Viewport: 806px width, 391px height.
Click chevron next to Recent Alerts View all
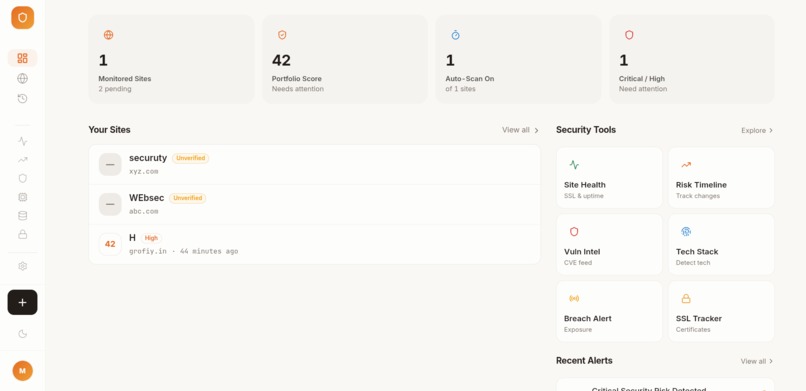[771, 361]
